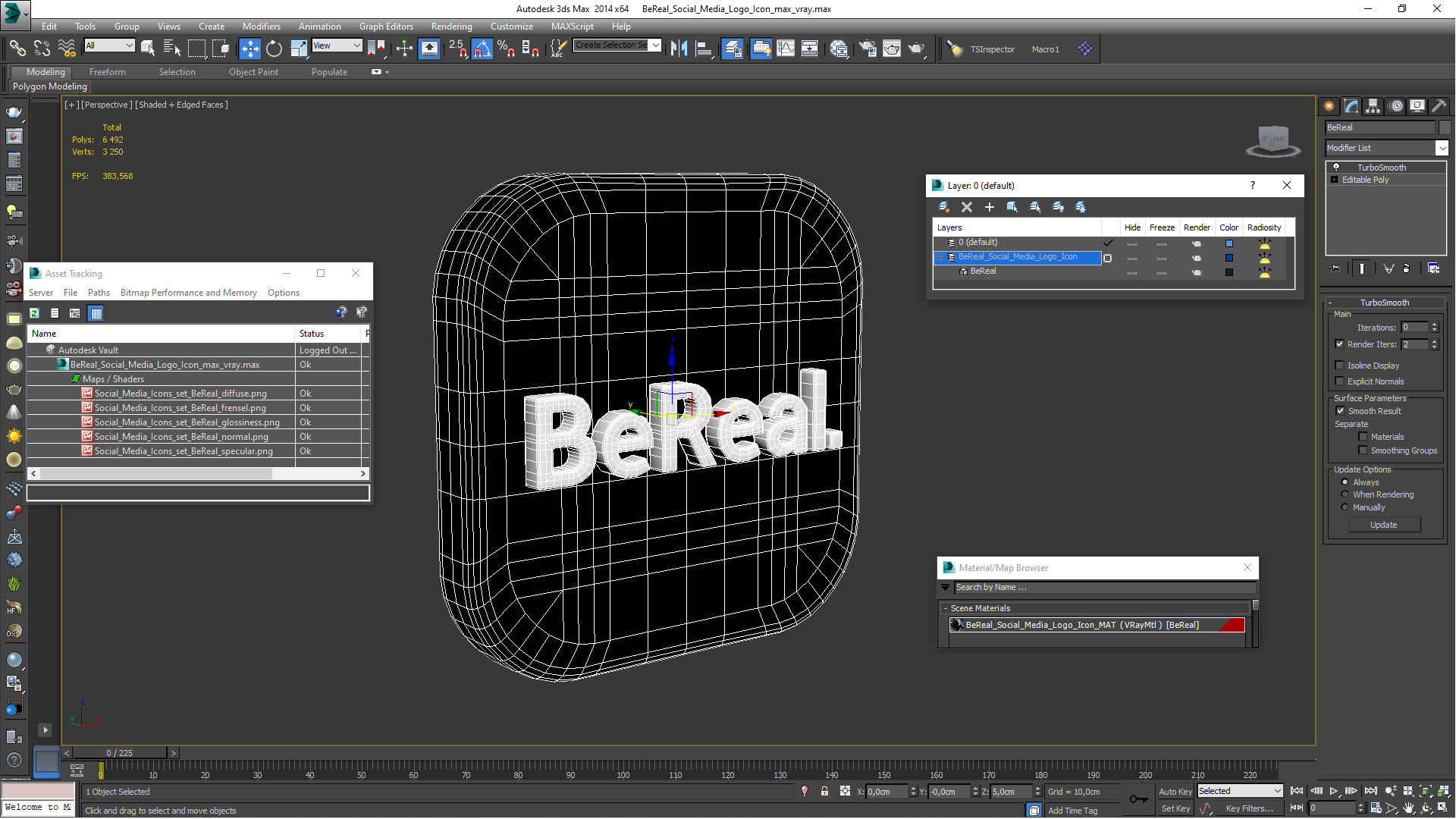Click the Toggle Set Key Mode key icon
Viewport: 1456px width, 819px height.
1138,799
